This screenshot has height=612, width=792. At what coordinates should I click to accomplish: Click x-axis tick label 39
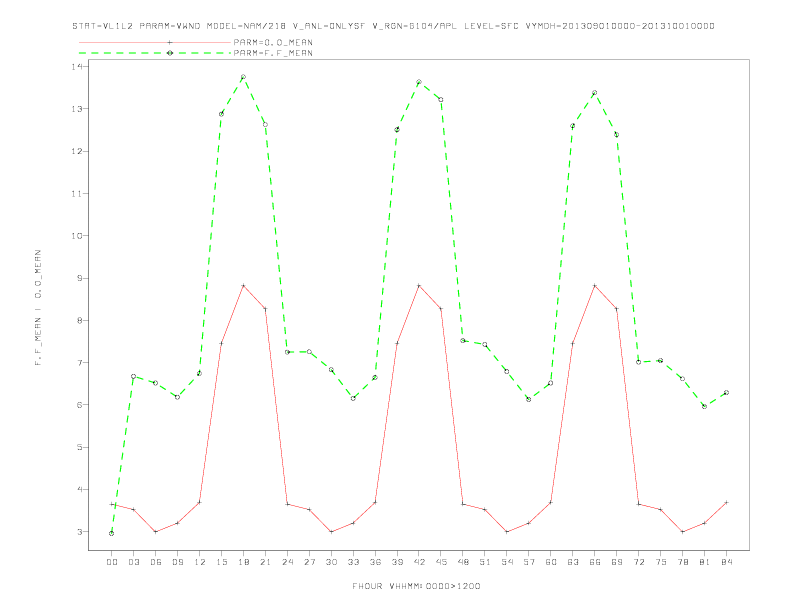tap(397, 562)
